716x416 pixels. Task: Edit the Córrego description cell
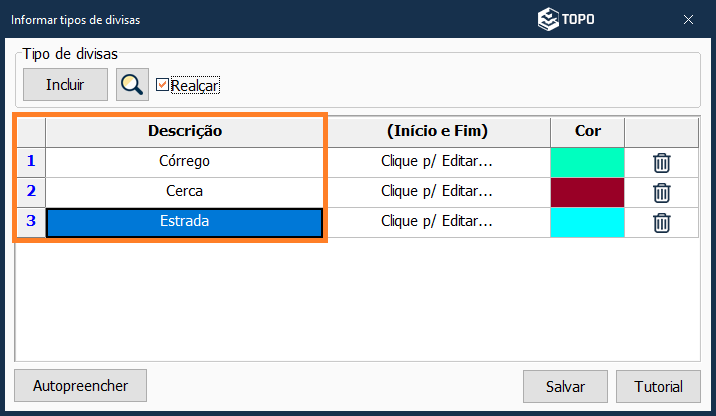[184, 161]
